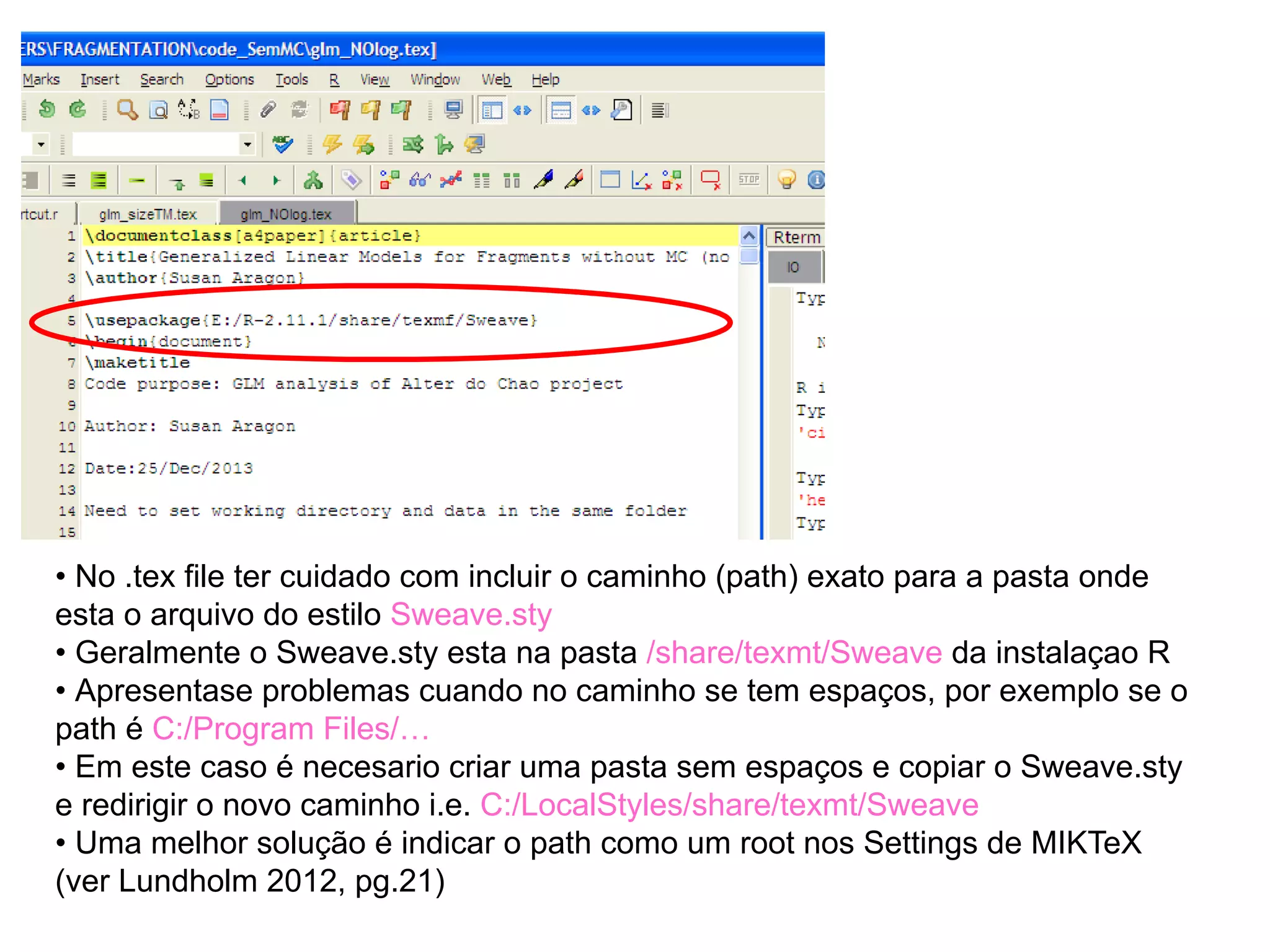Viewport: 1270px width, 952px height.
Task: Click the blue info circle icon
Action: 816,180
